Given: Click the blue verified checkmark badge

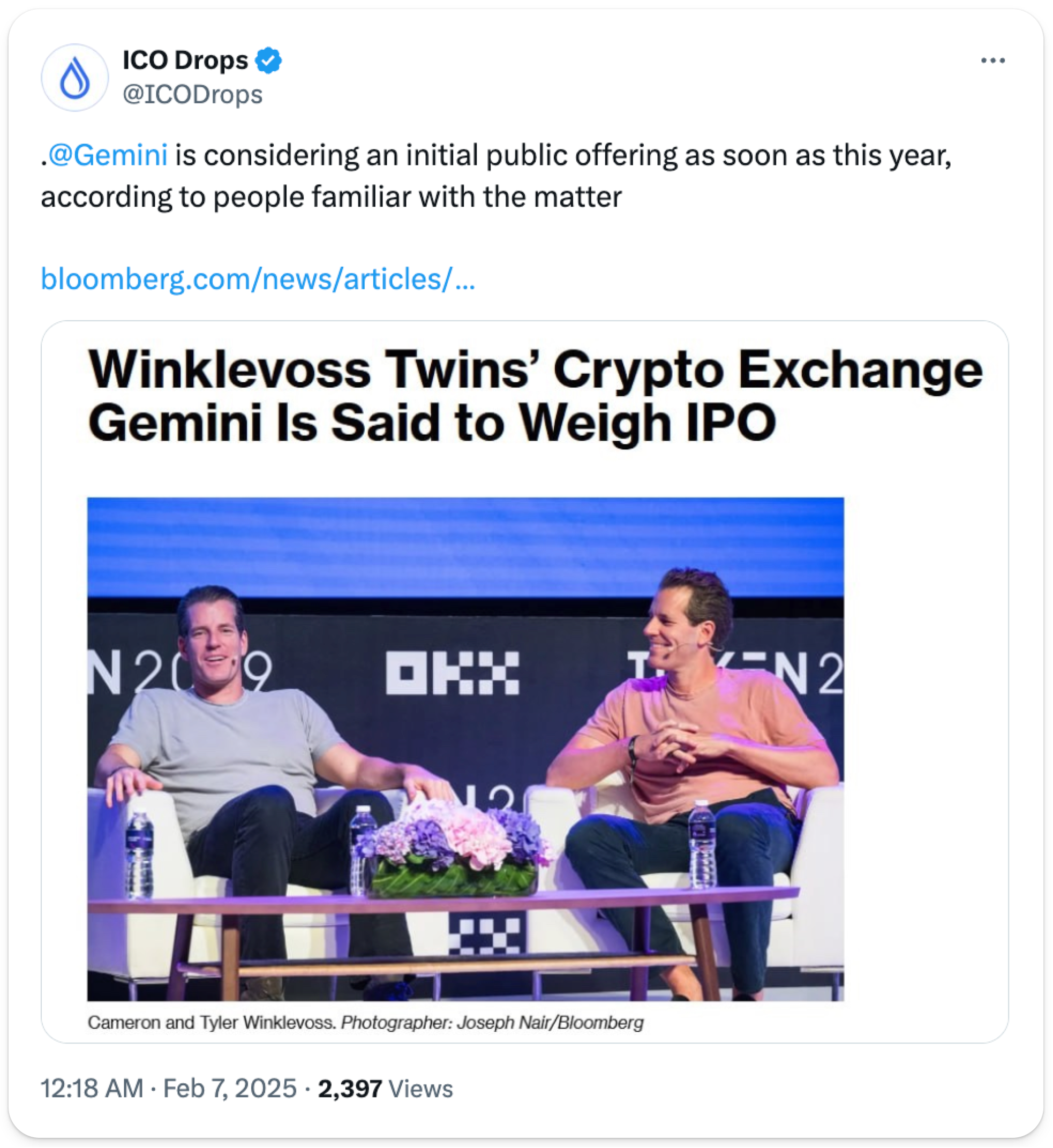Looking at the screenshot, I should pos(268,61).
